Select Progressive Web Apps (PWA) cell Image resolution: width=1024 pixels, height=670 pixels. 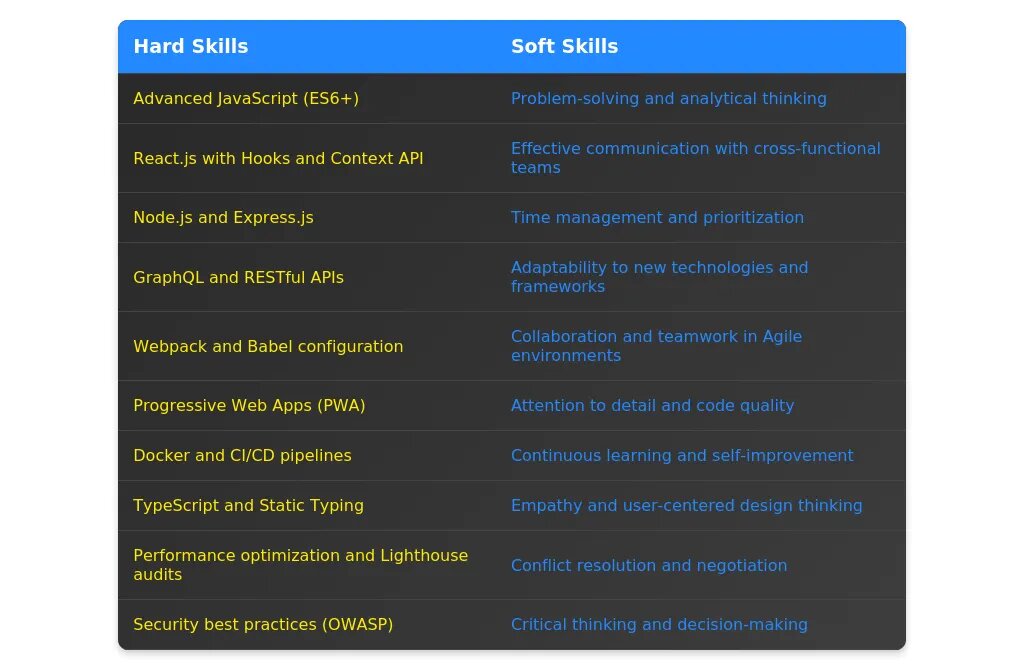click(x=249, y=406)
